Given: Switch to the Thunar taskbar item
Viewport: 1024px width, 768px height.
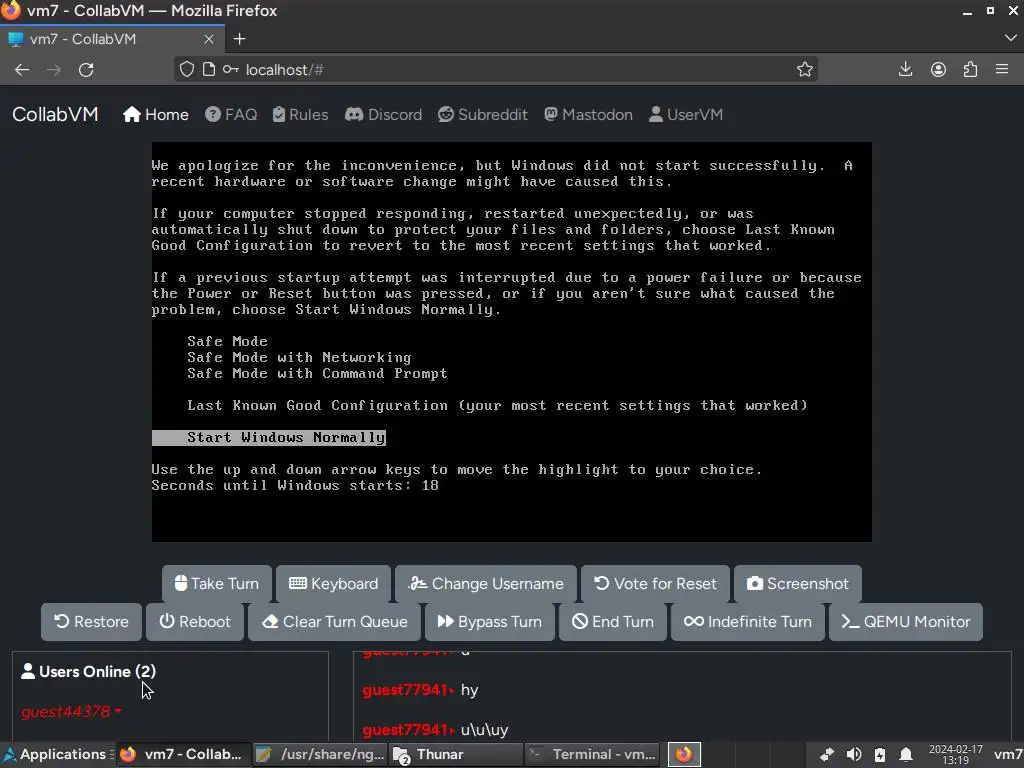Looking at the screenshot, I should tap(456, 754).
